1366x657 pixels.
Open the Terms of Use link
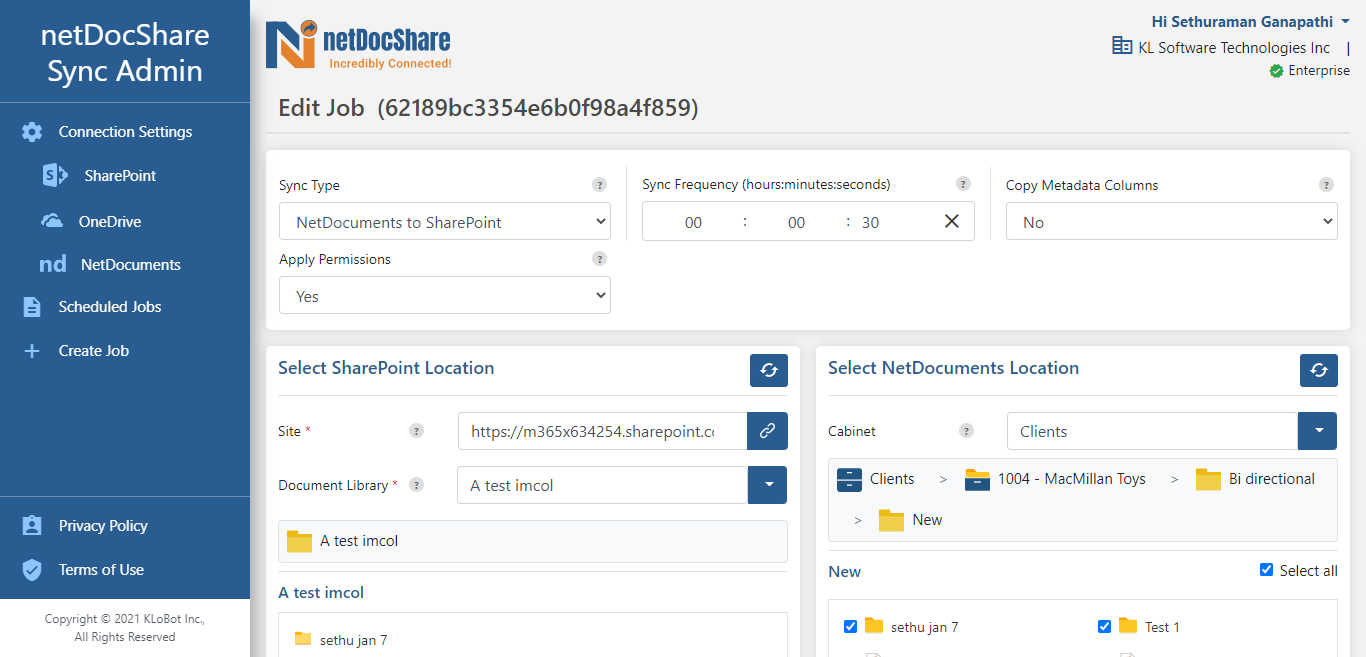[x=101, y=570]
